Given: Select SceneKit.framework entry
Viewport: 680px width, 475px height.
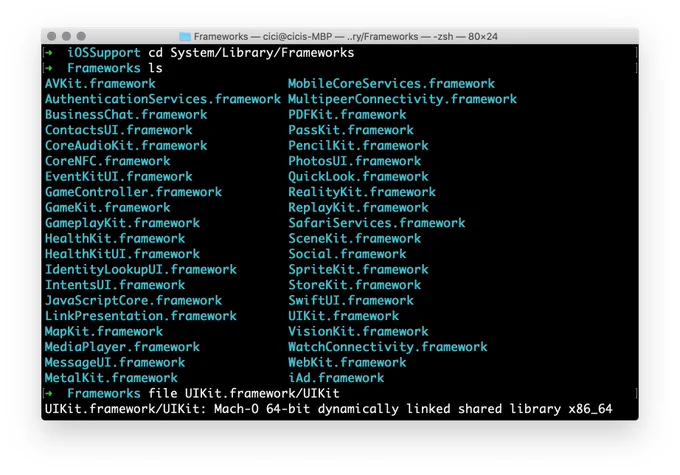Looking at the screenshot, I should [x=355, y=239].
